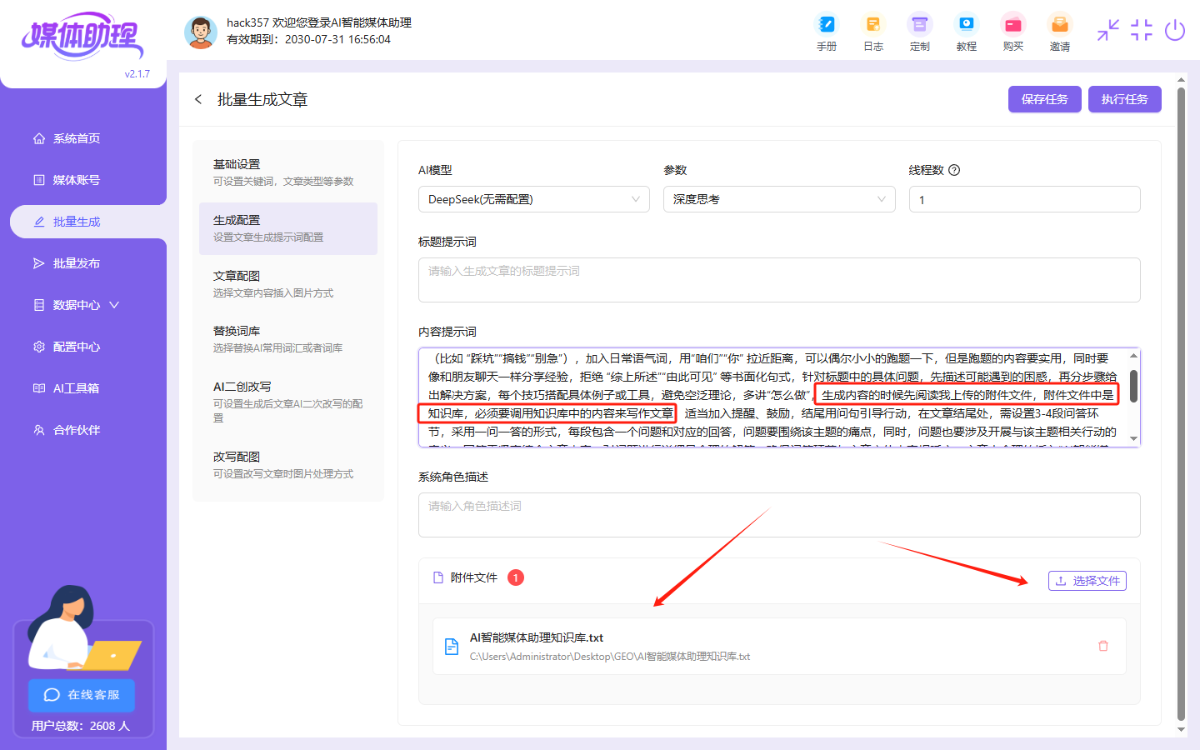Click the user avatar picture

[201, 32]
